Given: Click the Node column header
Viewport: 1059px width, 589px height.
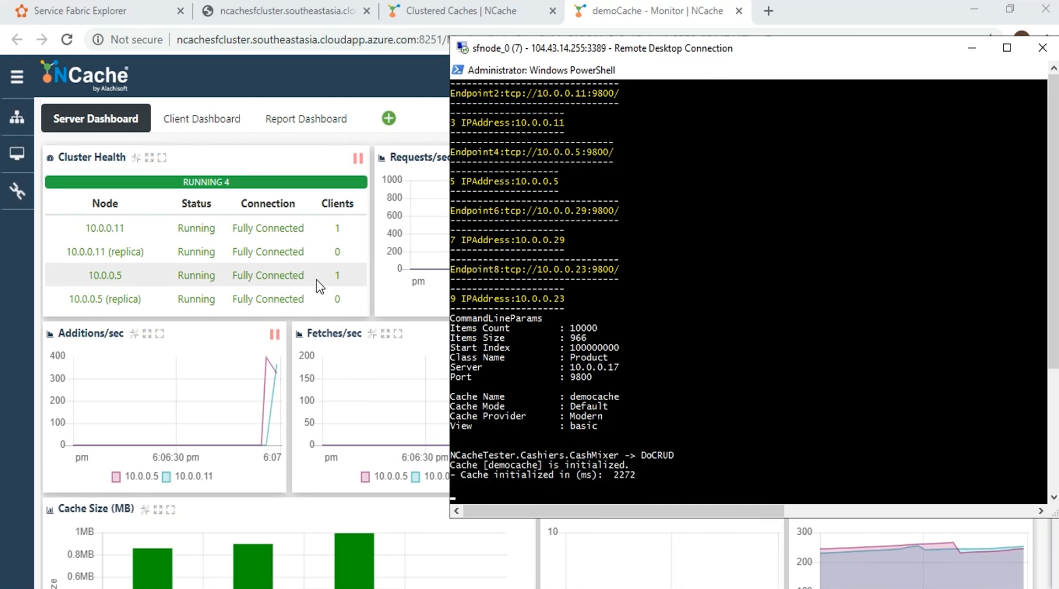Looking at the screenshot, I should tap(105, 203).
